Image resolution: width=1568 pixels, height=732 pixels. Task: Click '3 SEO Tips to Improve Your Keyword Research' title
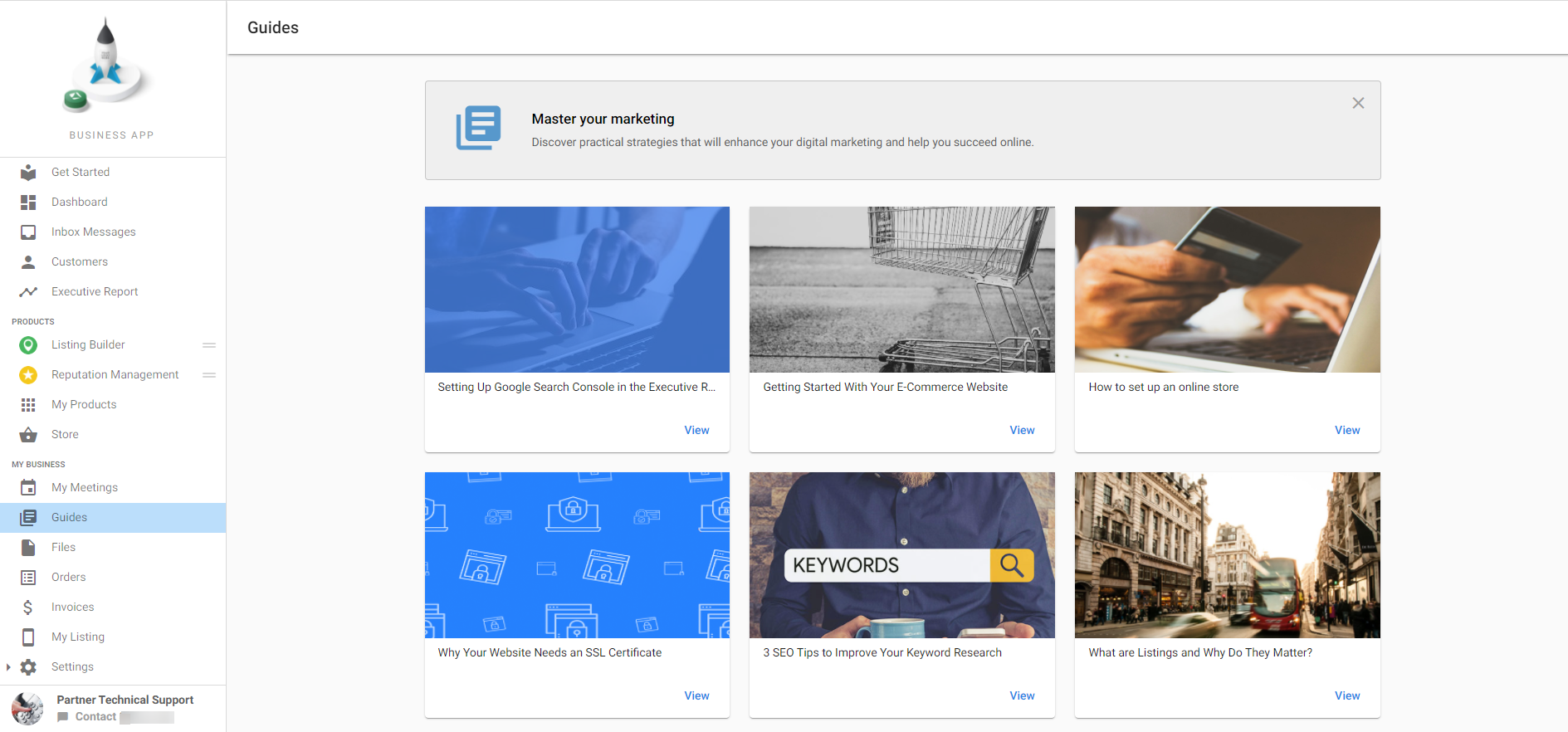882,652
